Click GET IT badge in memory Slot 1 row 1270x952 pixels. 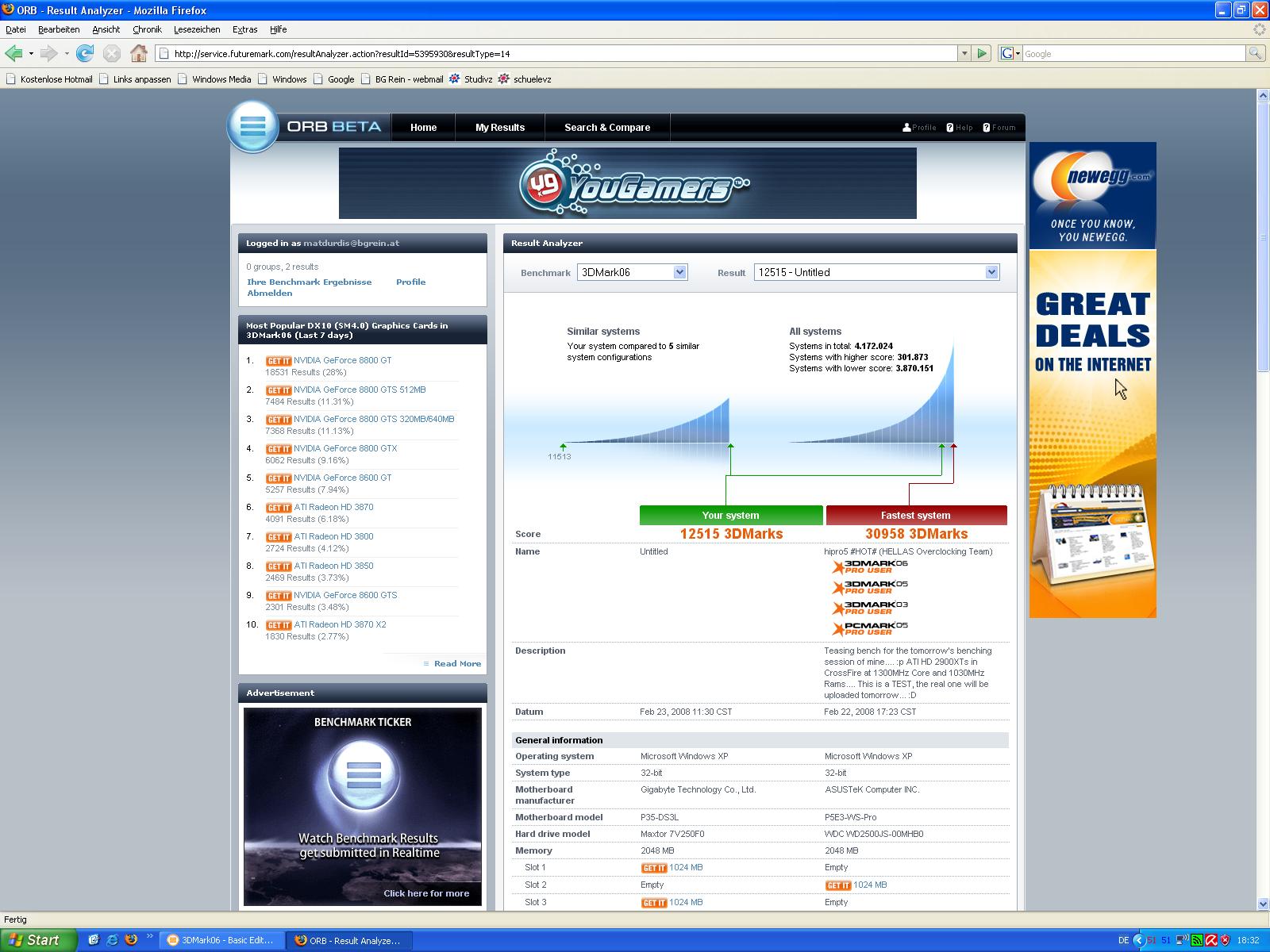(x=654, y=868)
